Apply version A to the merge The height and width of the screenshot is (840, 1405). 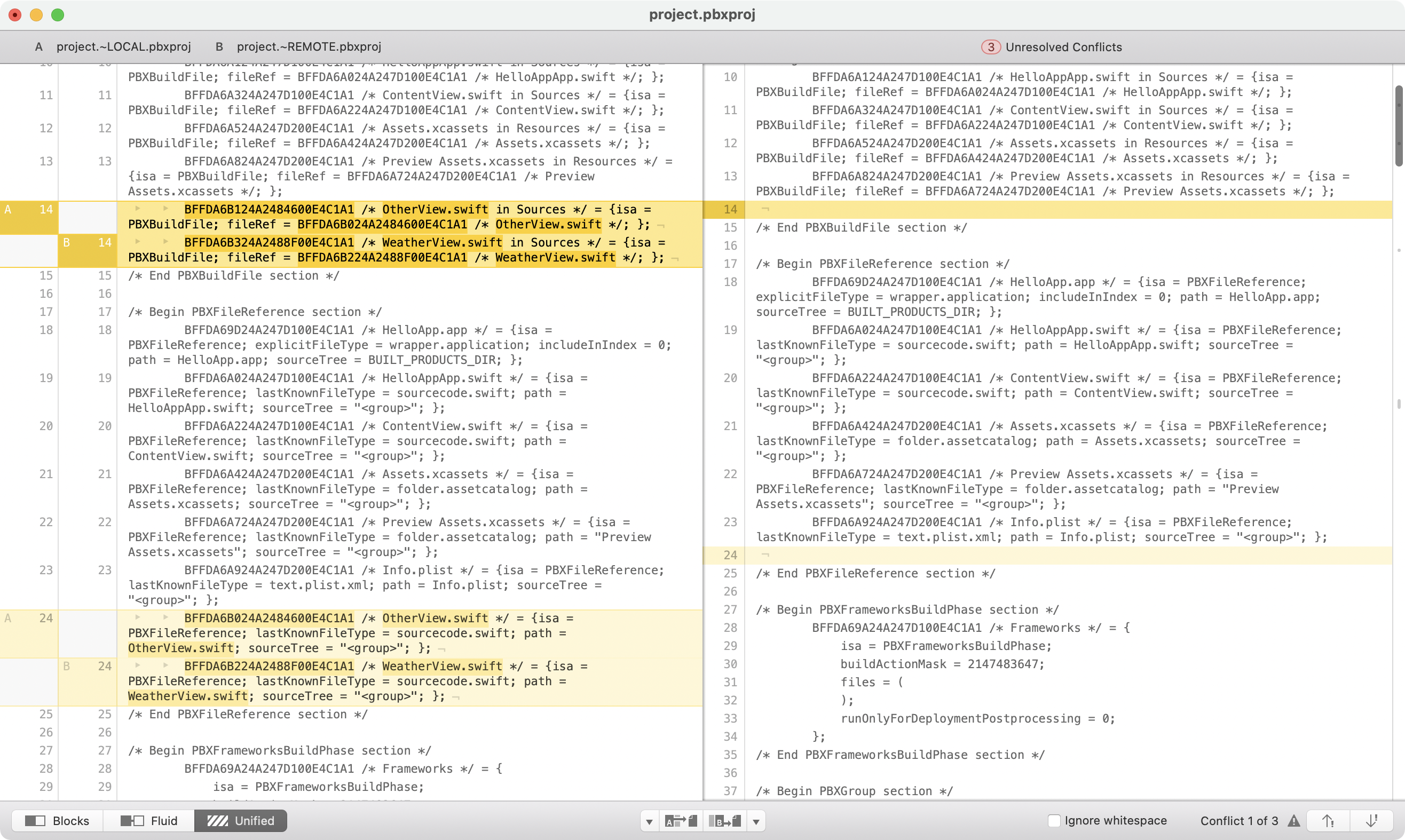point(681,821)
